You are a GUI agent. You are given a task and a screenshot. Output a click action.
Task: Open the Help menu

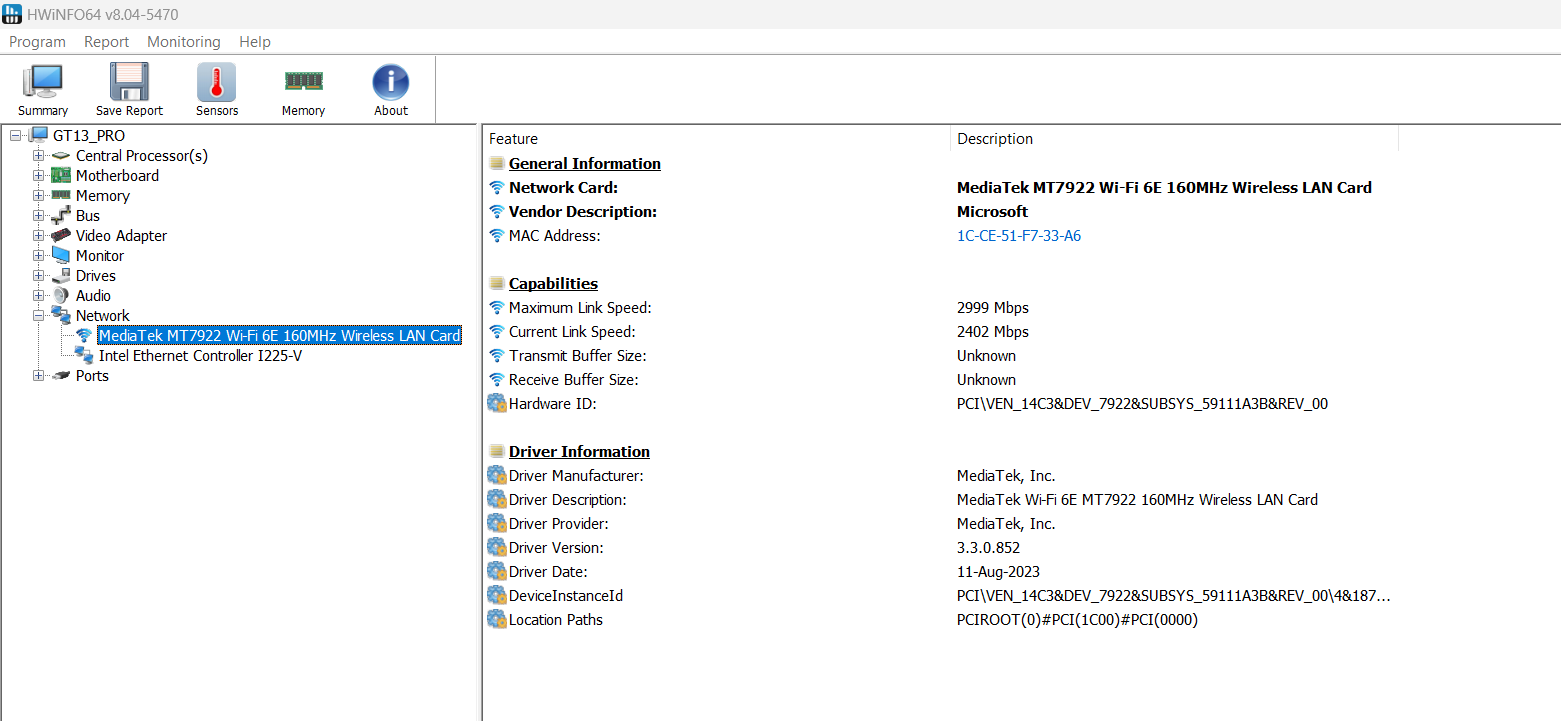pos(255,42)
